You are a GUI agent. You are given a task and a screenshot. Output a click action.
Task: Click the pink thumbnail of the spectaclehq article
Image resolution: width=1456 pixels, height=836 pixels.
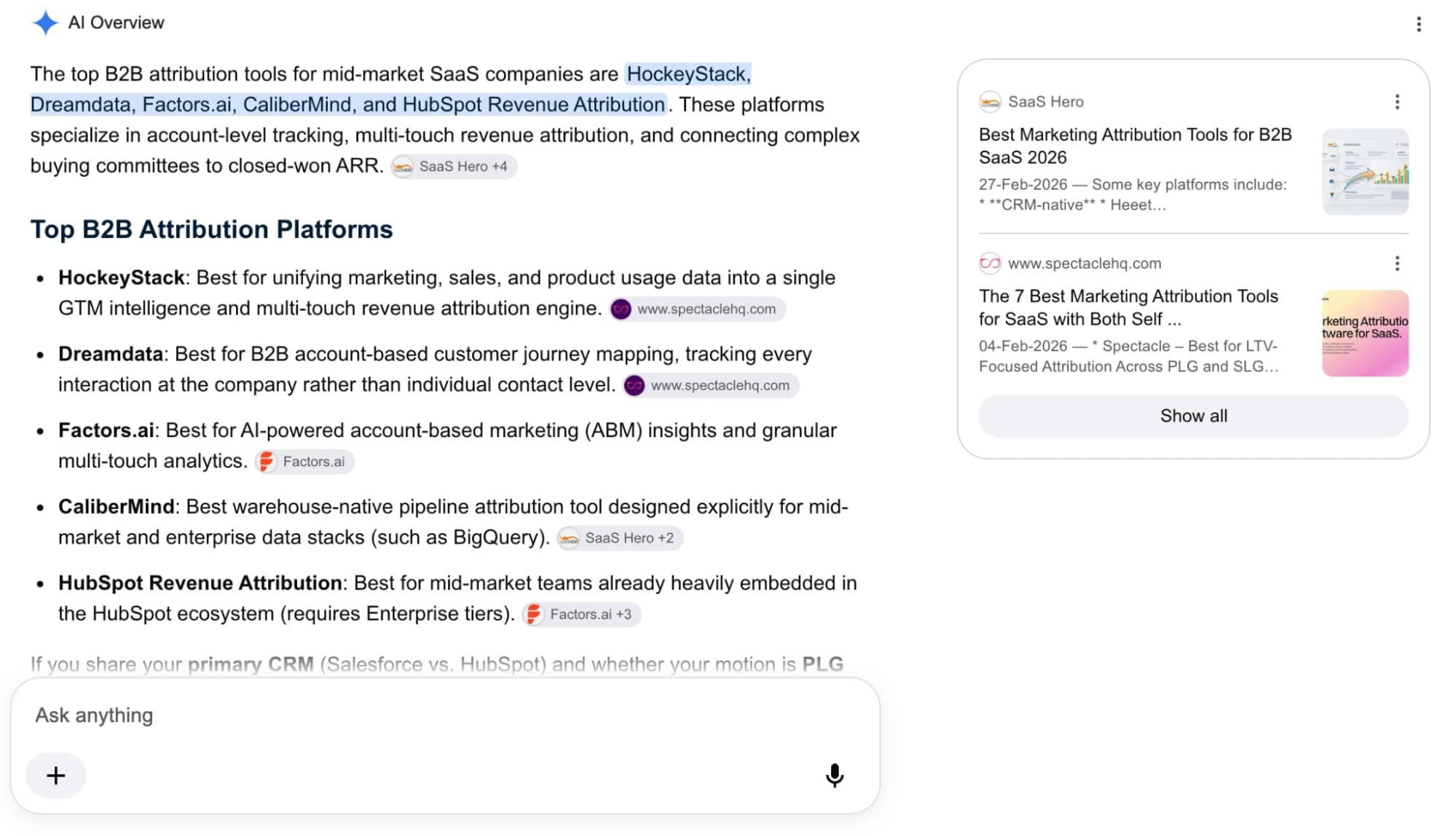(x=1365, y=334)
